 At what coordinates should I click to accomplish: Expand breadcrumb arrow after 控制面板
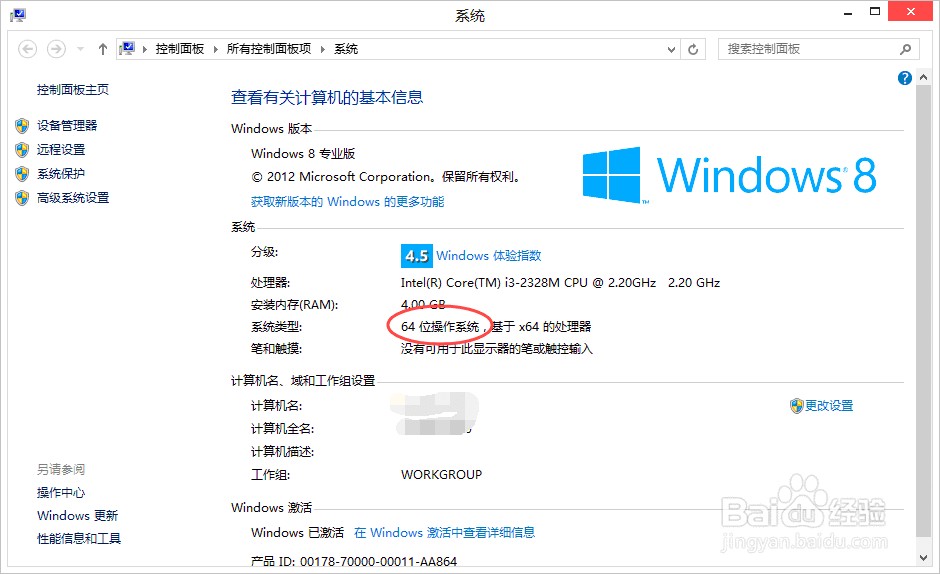click(x=216, y=49)
